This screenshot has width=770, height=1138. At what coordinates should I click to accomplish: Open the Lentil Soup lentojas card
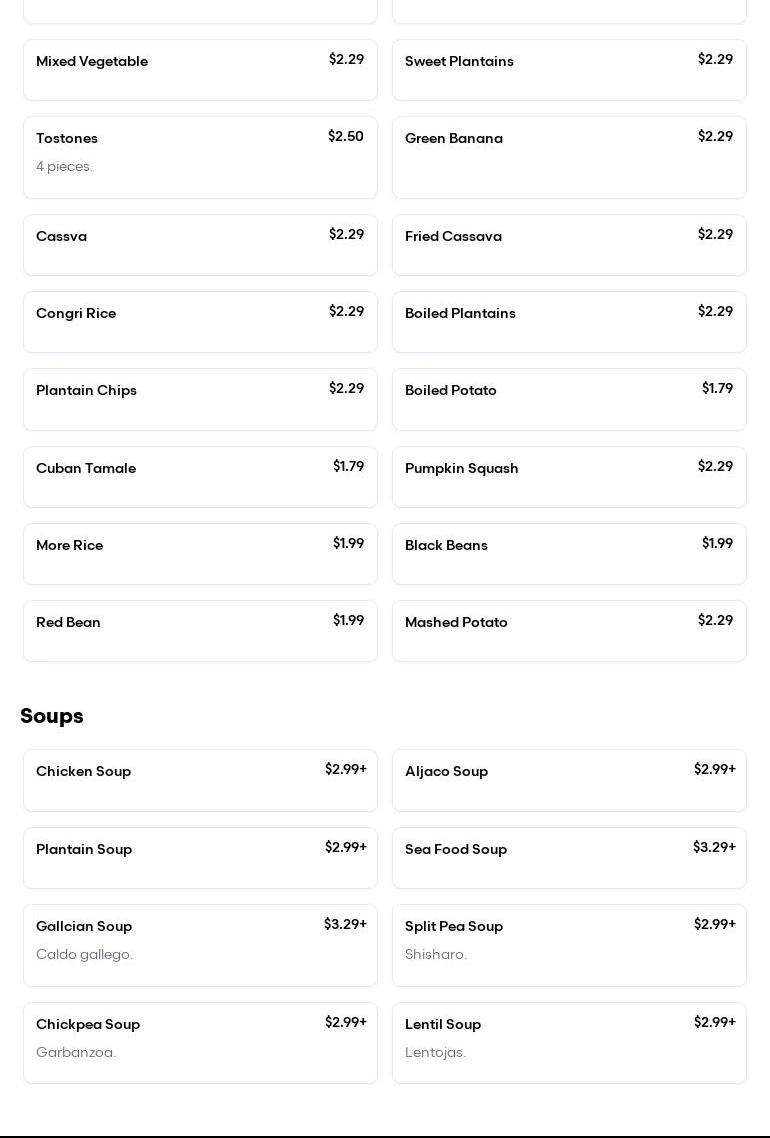click(x=569, y=1043)
